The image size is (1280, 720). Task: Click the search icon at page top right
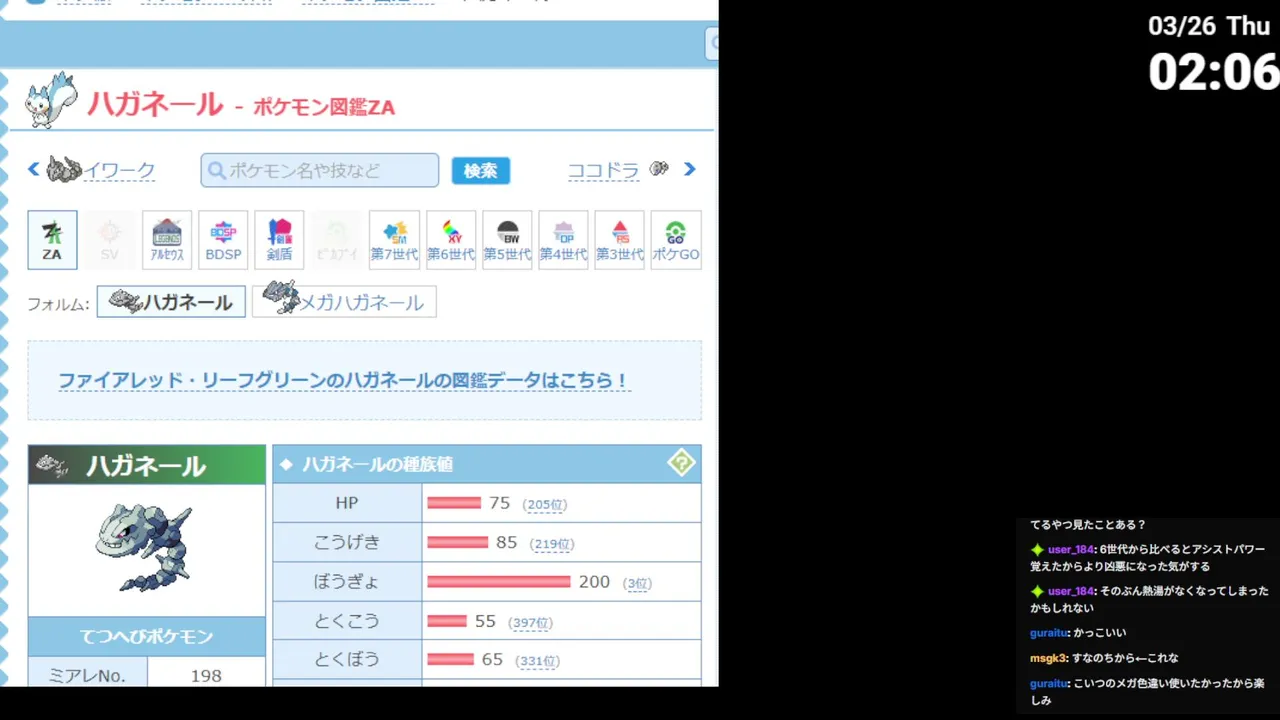click(x=713, y=43)
